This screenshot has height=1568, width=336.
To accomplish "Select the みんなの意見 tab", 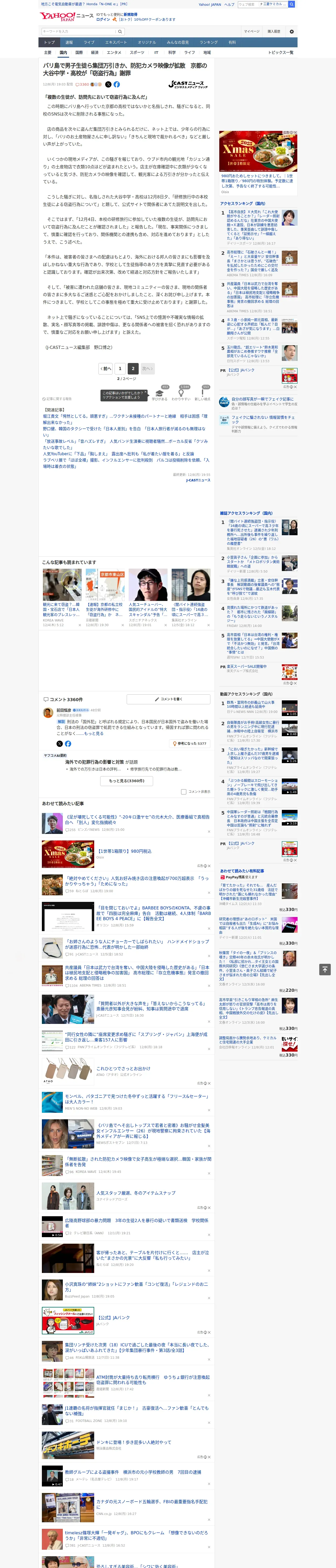I will (177, 43).
